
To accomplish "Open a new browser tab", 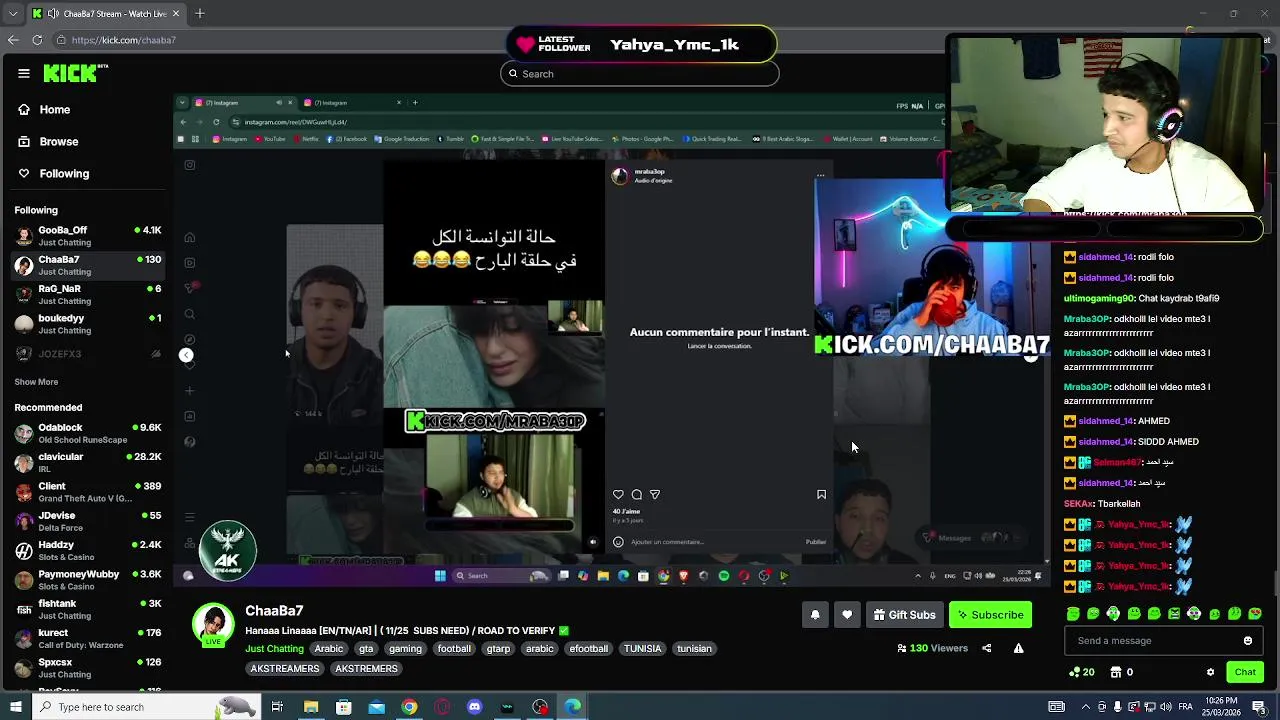I will 200,14.
